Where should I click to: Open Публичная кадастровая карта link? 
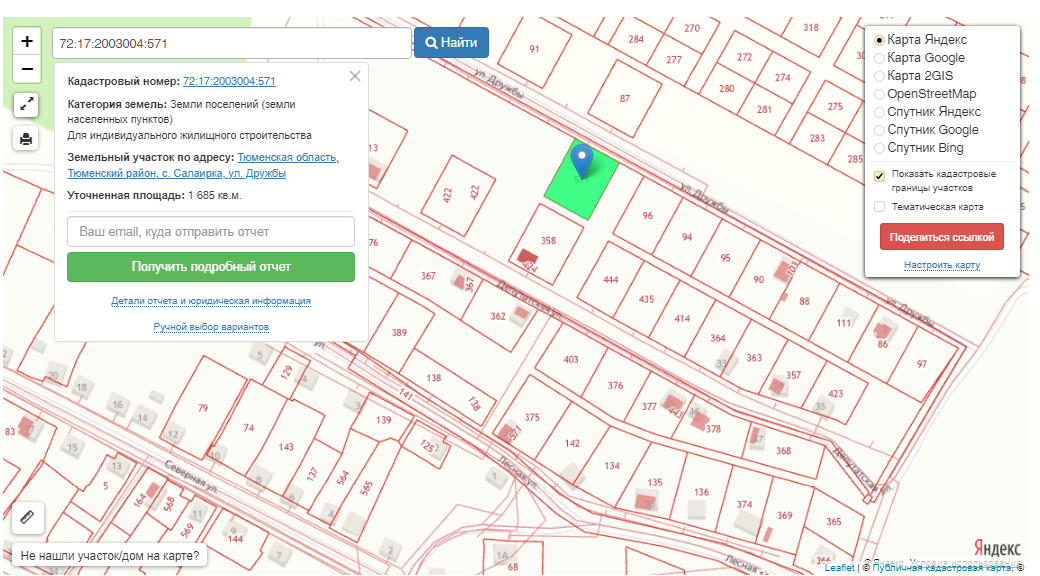click(942, 568)
